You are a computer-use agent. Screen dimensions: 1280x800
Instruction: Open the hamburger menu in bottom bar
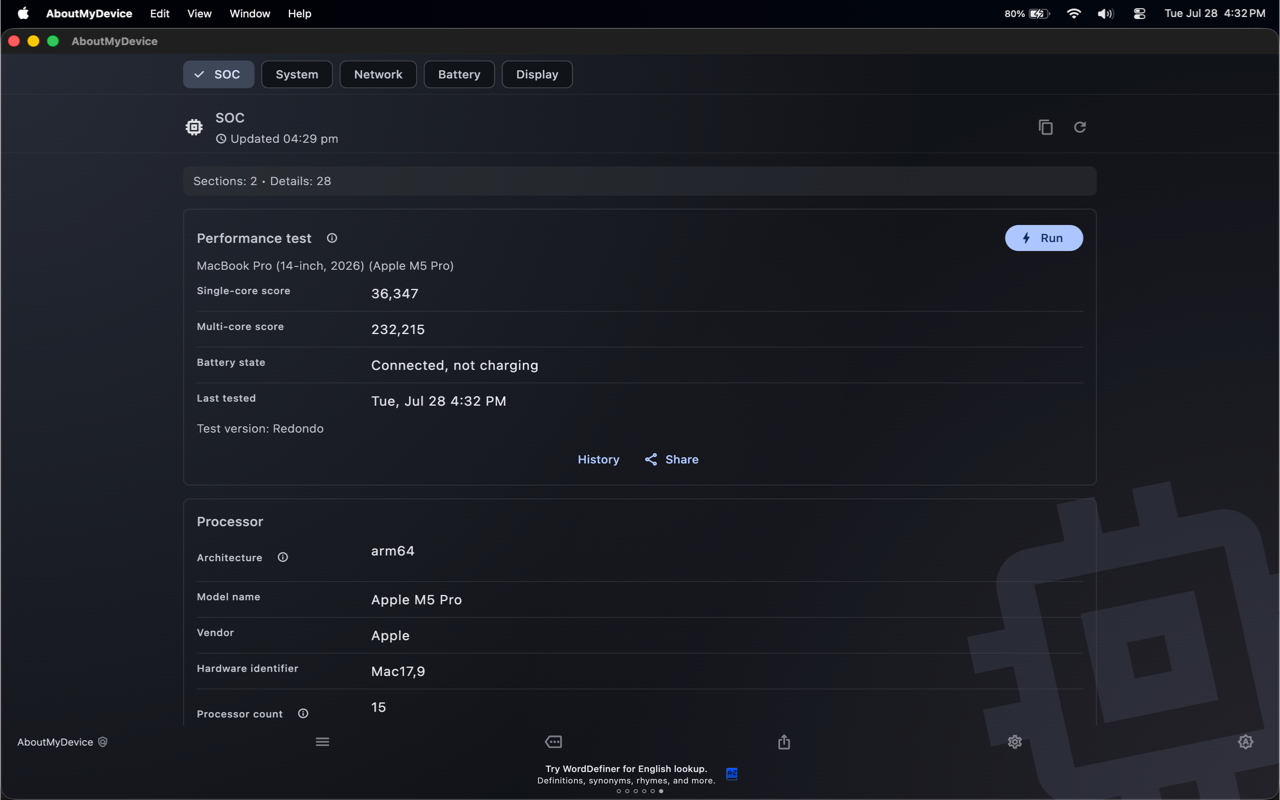pyautogui.click(x=322, y=742)
